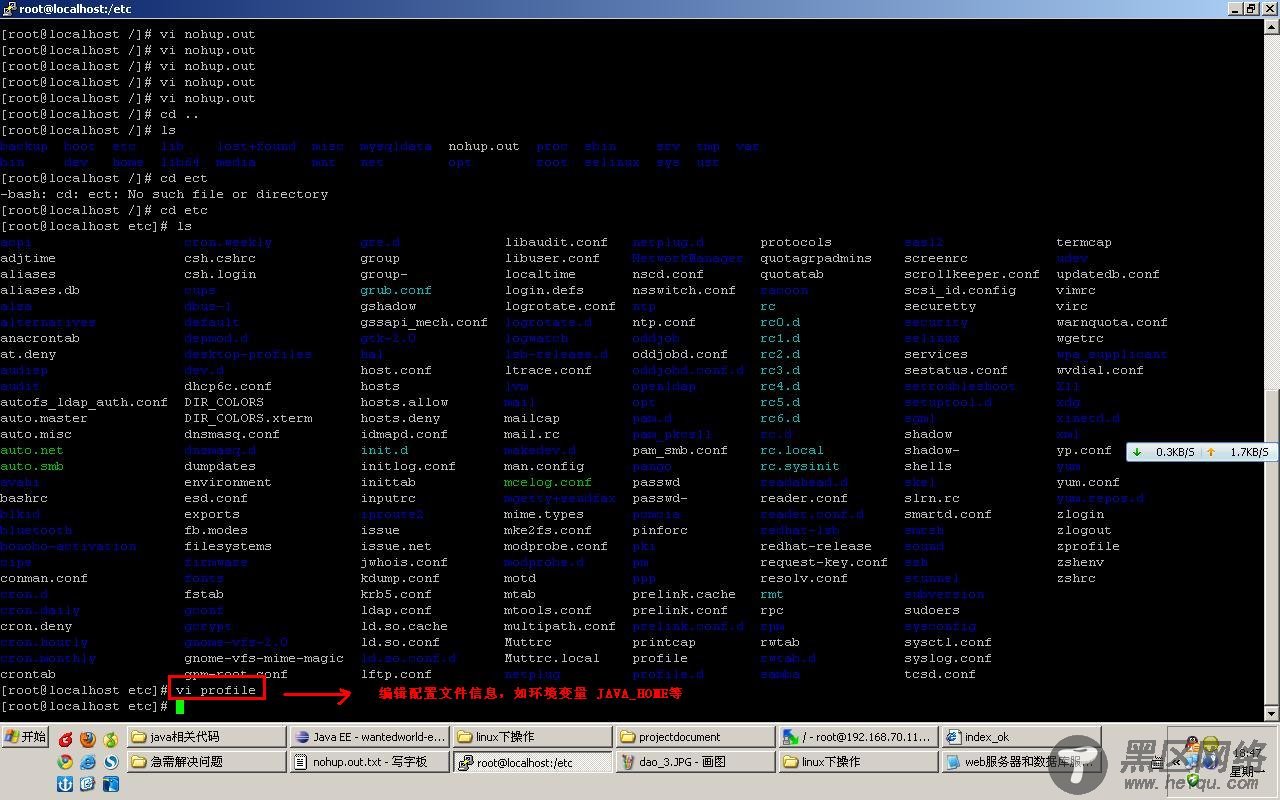Launch Firefox from the quick launch bar

tap(88, 740)
